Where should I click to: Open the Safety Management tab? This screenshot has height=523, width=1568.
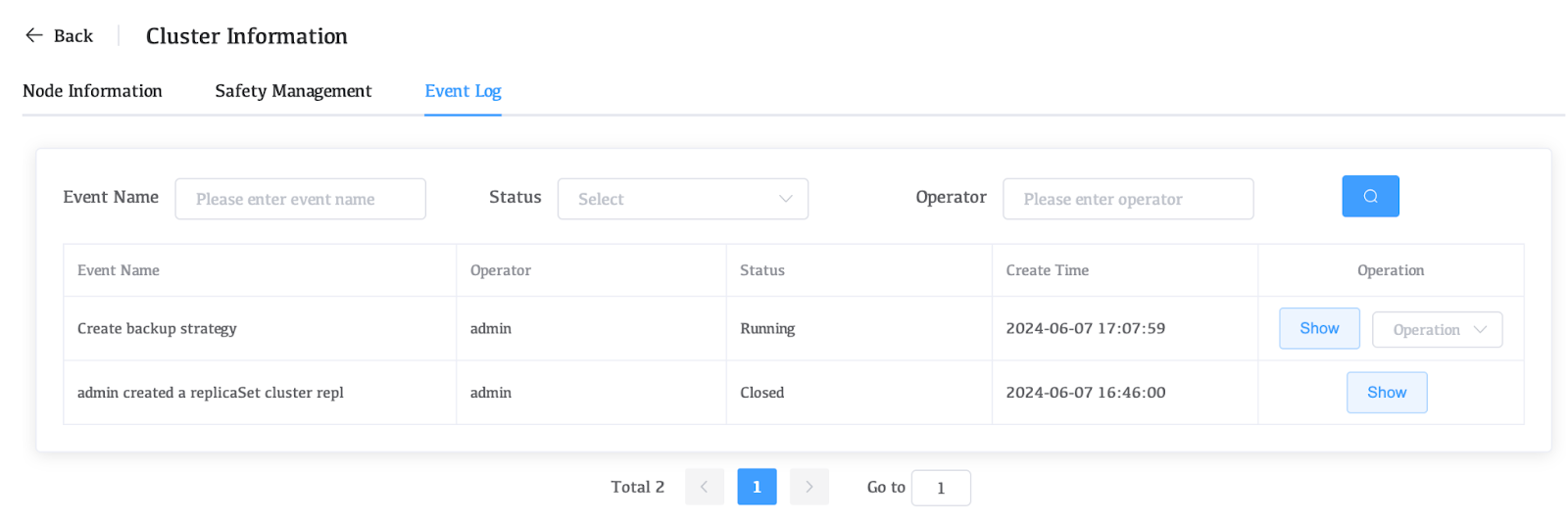293,91
